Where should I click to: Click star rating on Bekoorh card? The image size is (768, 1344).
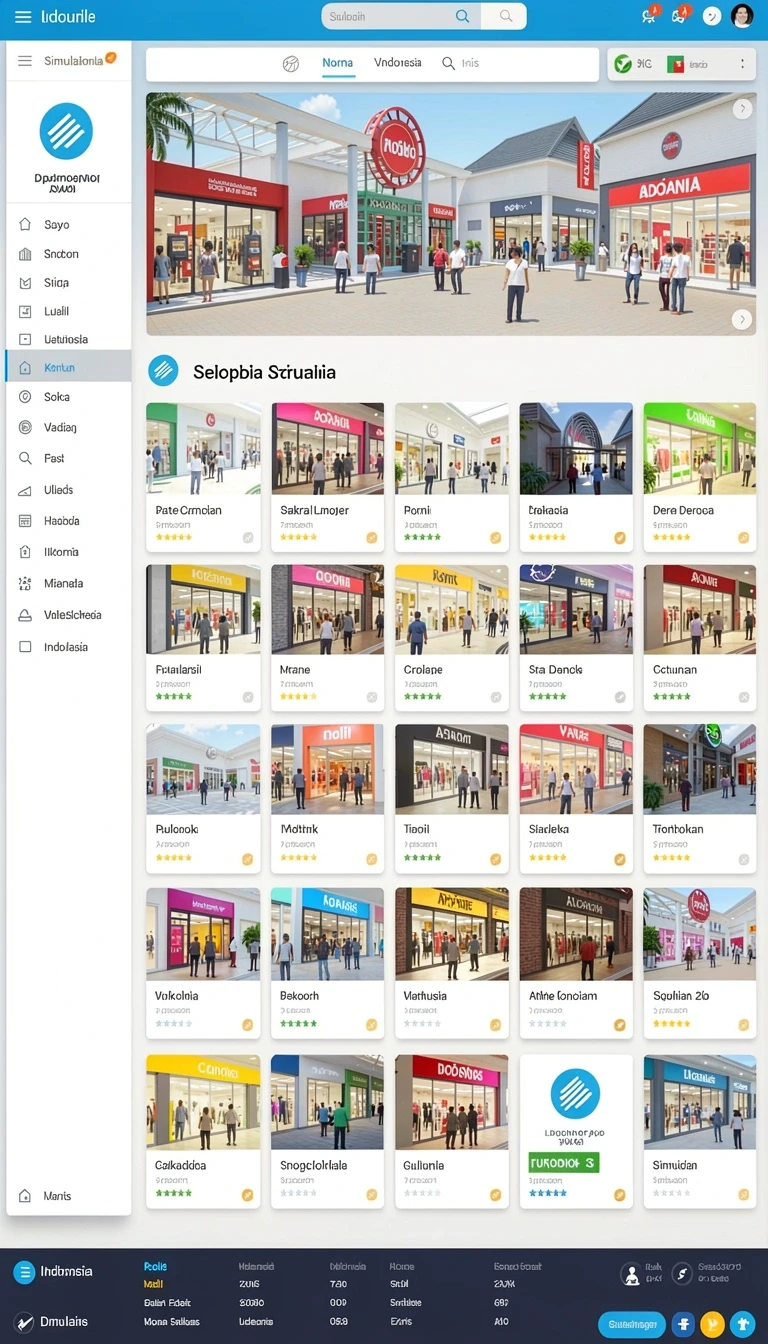tap(298, 1024)
